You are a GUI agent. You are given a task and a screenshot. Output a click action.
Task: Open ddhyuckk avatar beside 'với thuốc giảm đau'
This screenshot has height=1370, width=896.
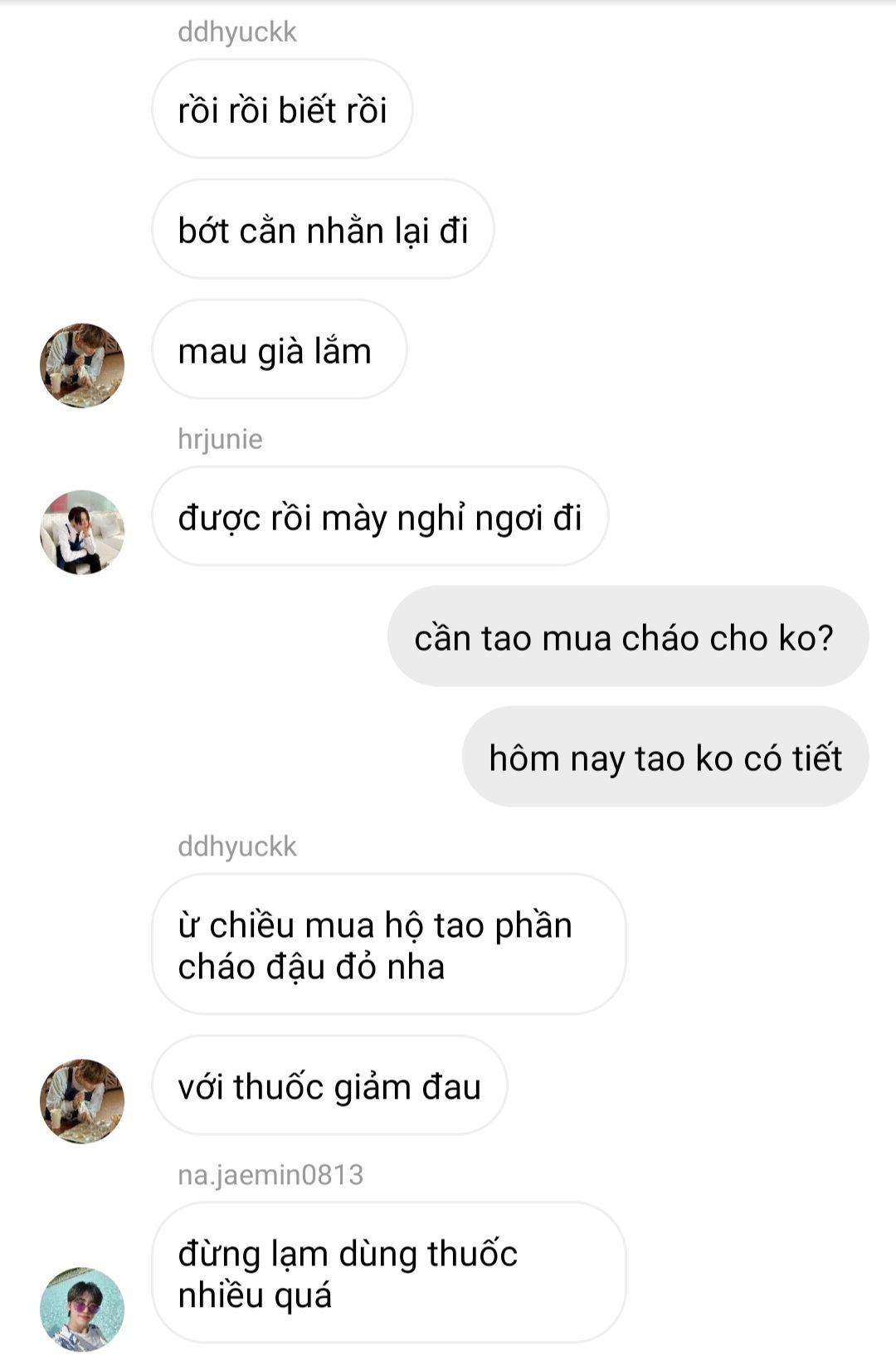[82, 1101]
